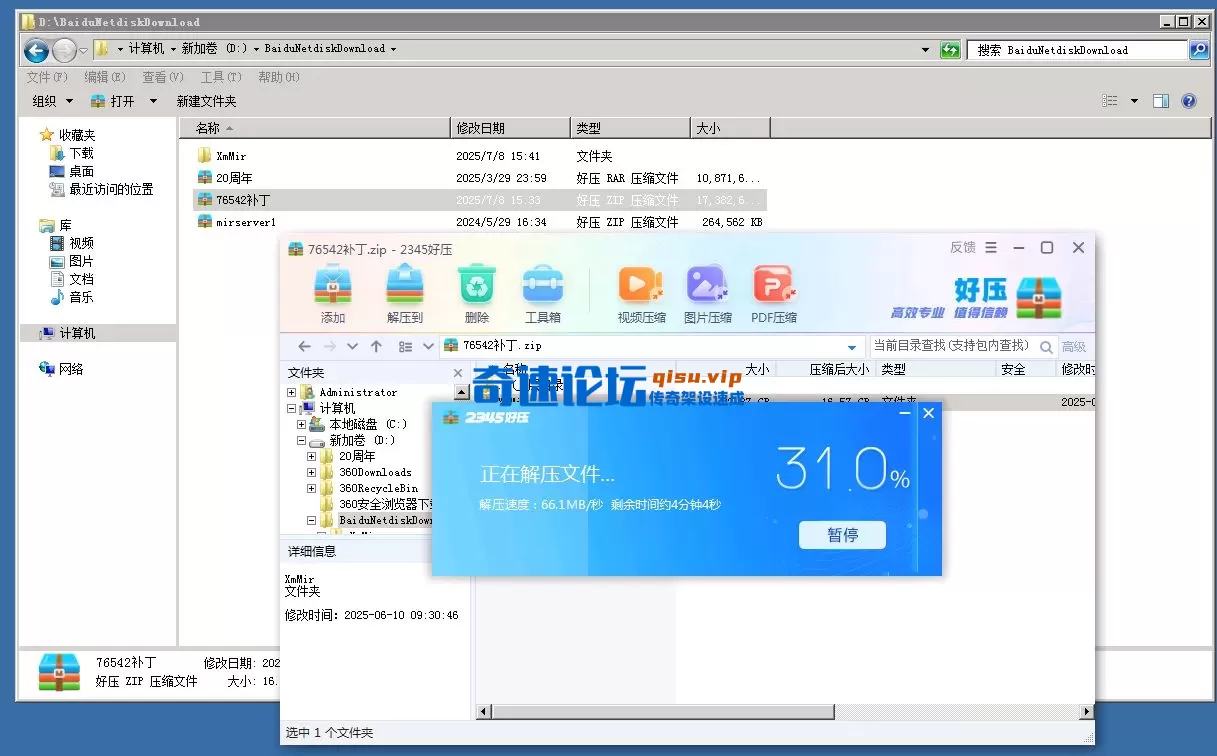Open the HaoZip hamburger menu icon
This screenshot has width=1217, height=756.
[x=991, y=247]
